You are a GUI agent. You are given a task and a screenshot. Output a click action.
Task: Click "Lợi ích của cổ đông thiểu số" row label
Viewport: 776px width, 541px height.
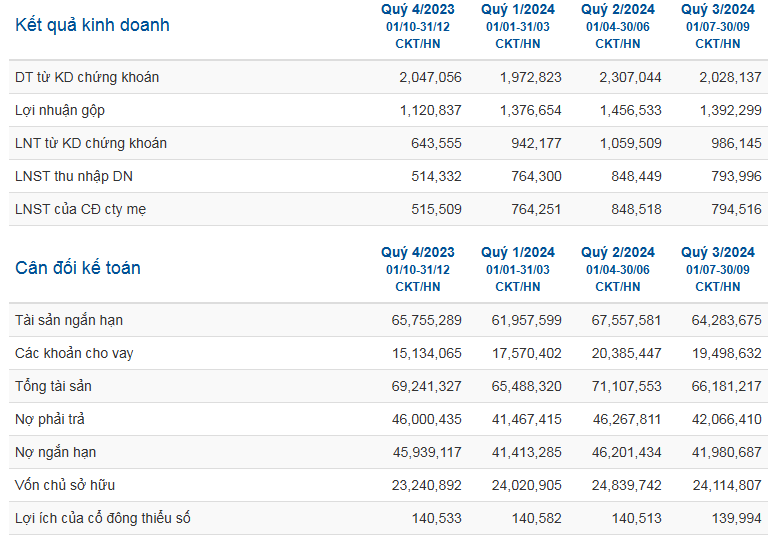tap(102, 518)
